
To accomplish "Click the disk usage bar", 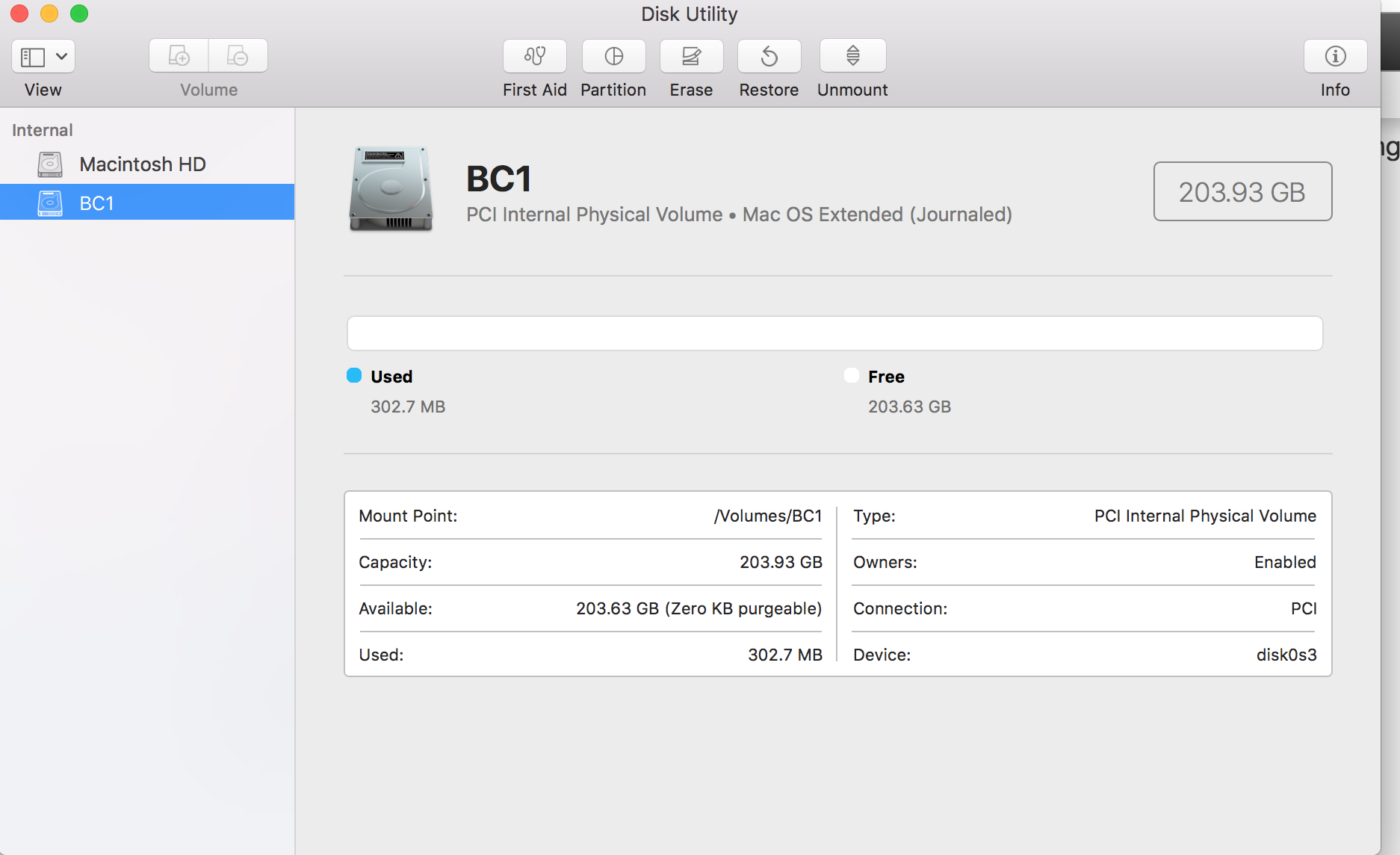I will click(x=834, y=333).
